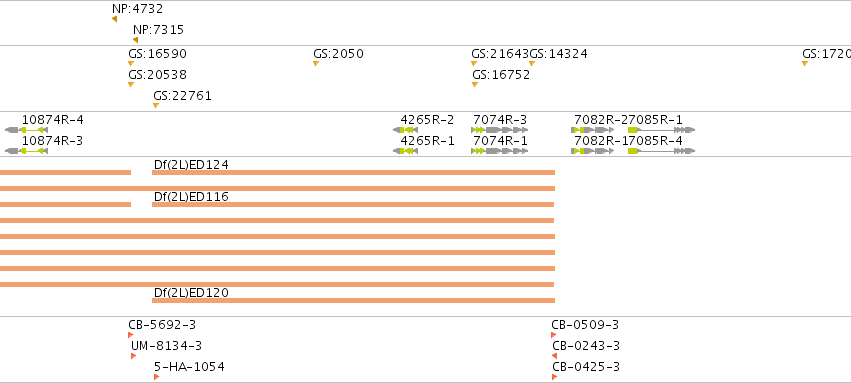Select the NP:7315 insertion marker
This screenshot has height=383, width=851.
click(x=135, y=40)
